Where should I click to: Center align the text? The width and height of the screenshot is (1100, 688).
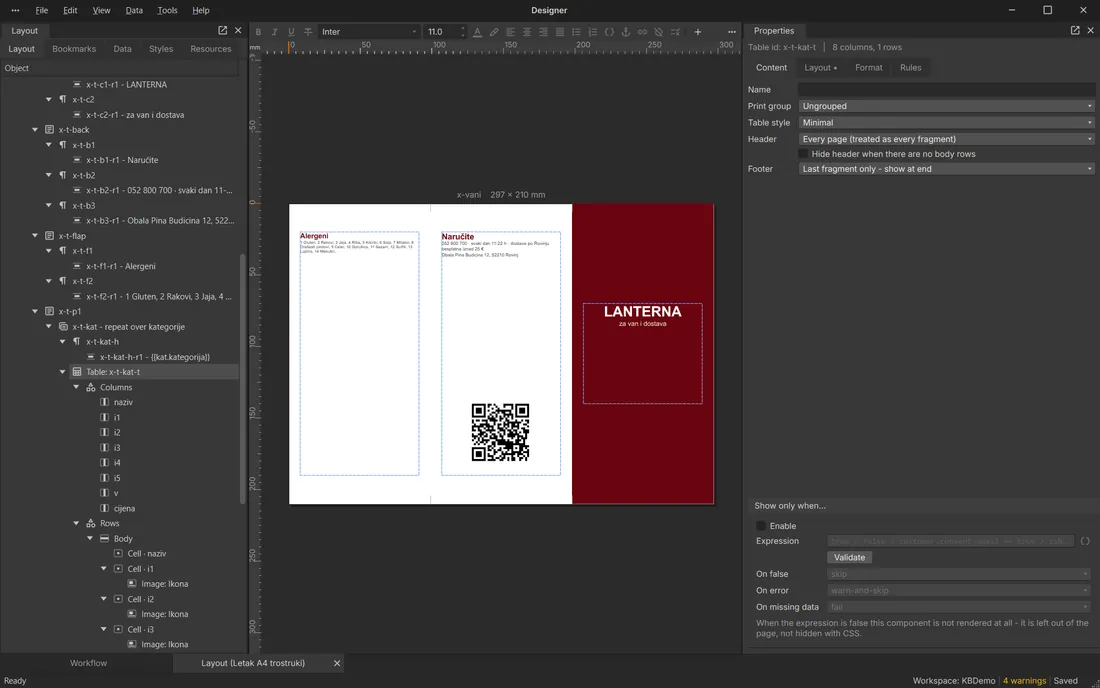click(527, 32)
